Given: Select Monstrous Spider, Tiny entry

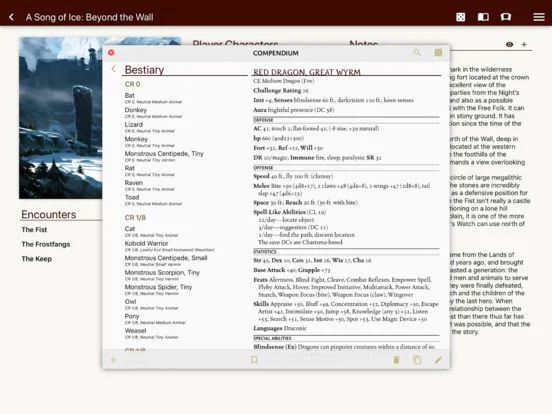Looking at the screenshot, I should [x=158, y=289].
